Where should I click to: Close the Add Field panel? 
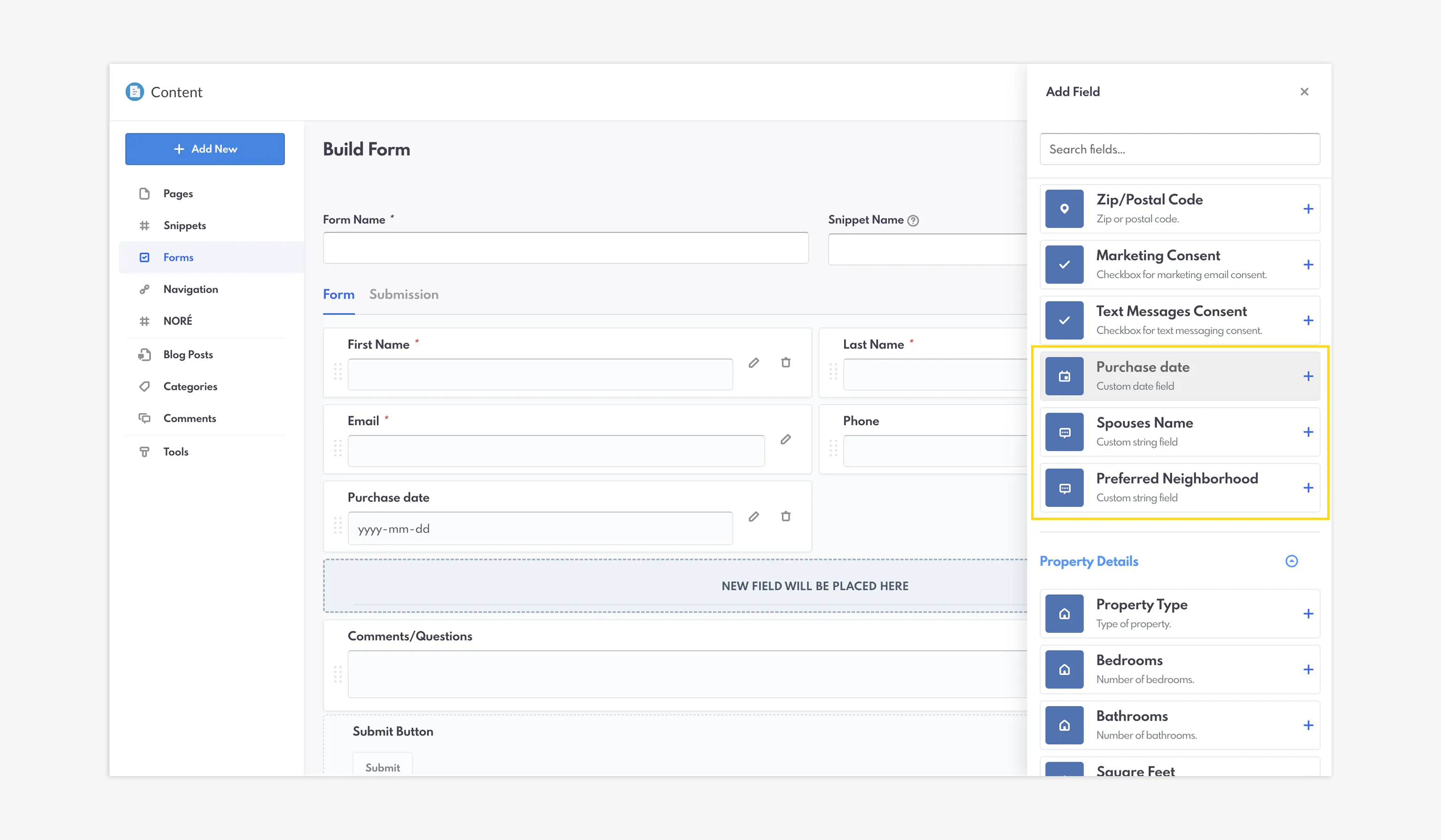click(1304, 92)
